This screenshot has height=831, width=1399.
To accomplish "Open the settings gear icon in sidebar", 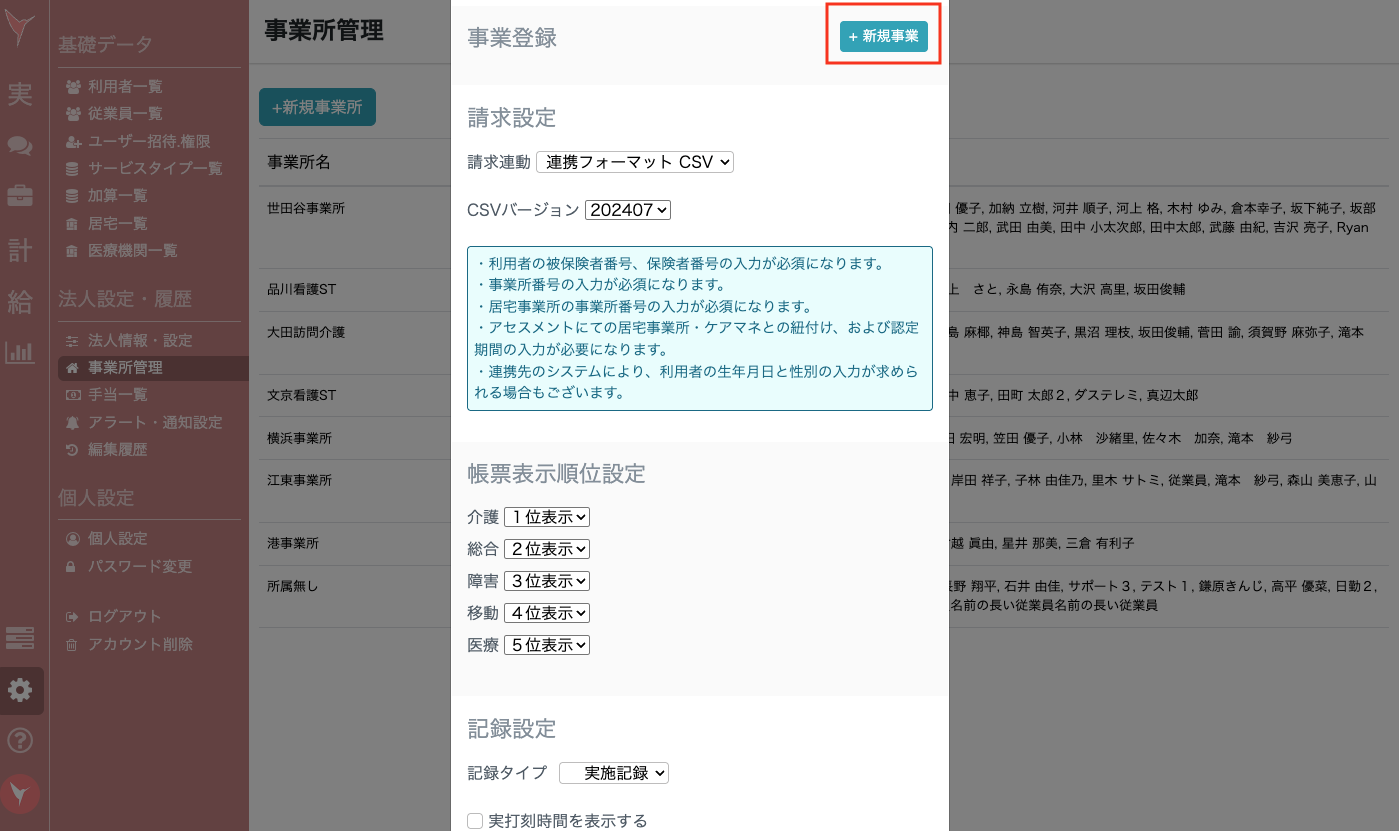I will pos(21,690).
